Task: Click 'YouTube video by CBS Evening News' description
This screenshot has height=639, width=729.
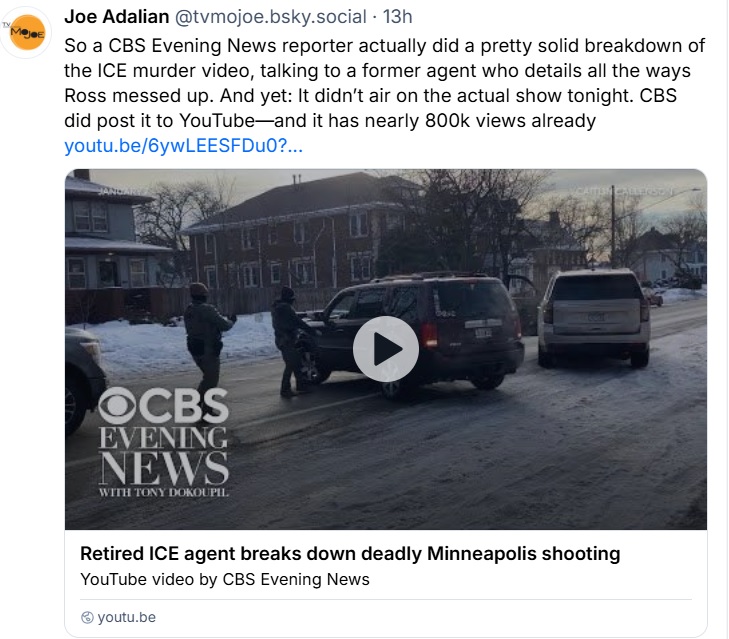Action: [x=225, y=579]
